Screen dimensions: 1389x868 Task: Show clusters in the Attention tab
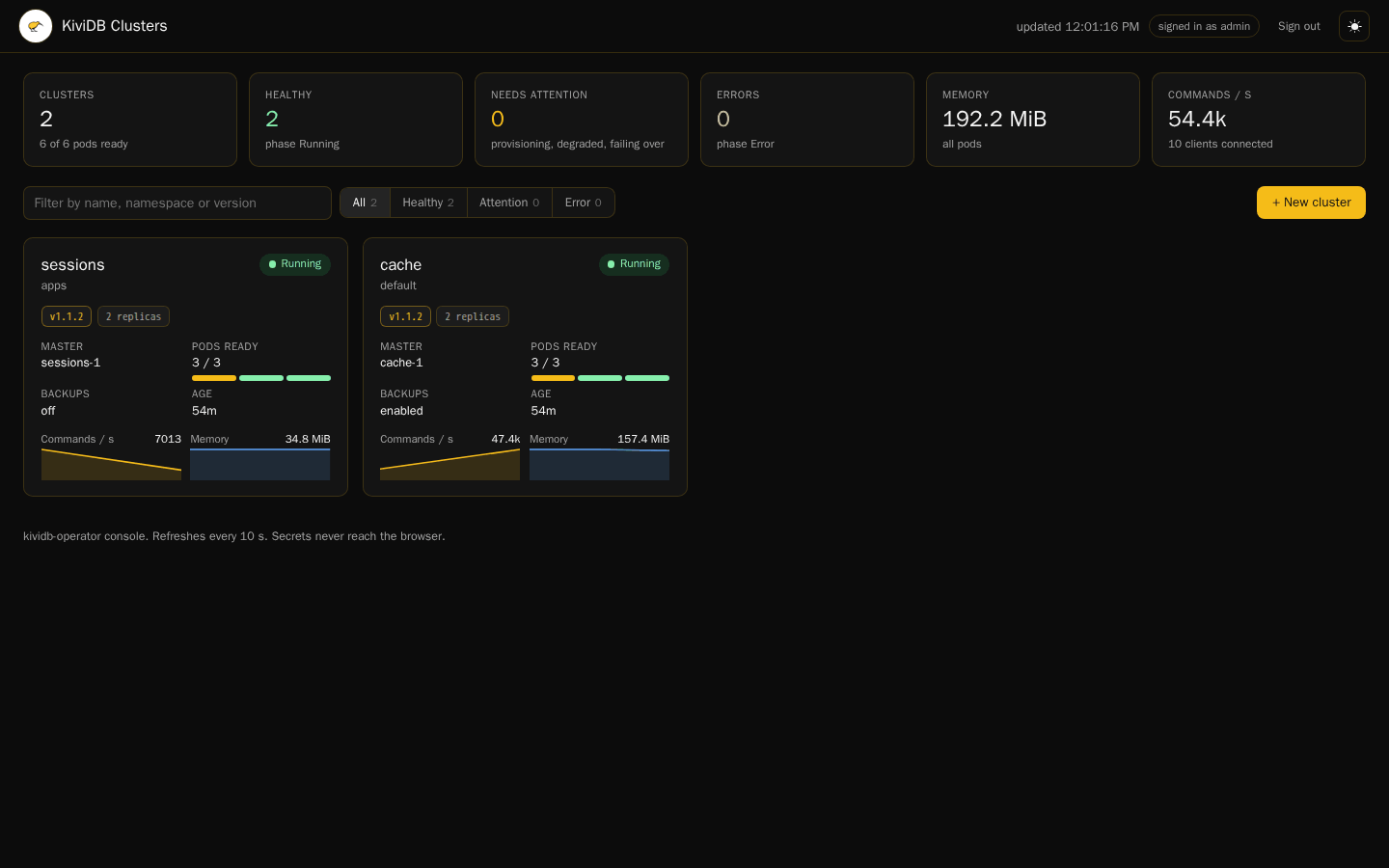[509, 203]
